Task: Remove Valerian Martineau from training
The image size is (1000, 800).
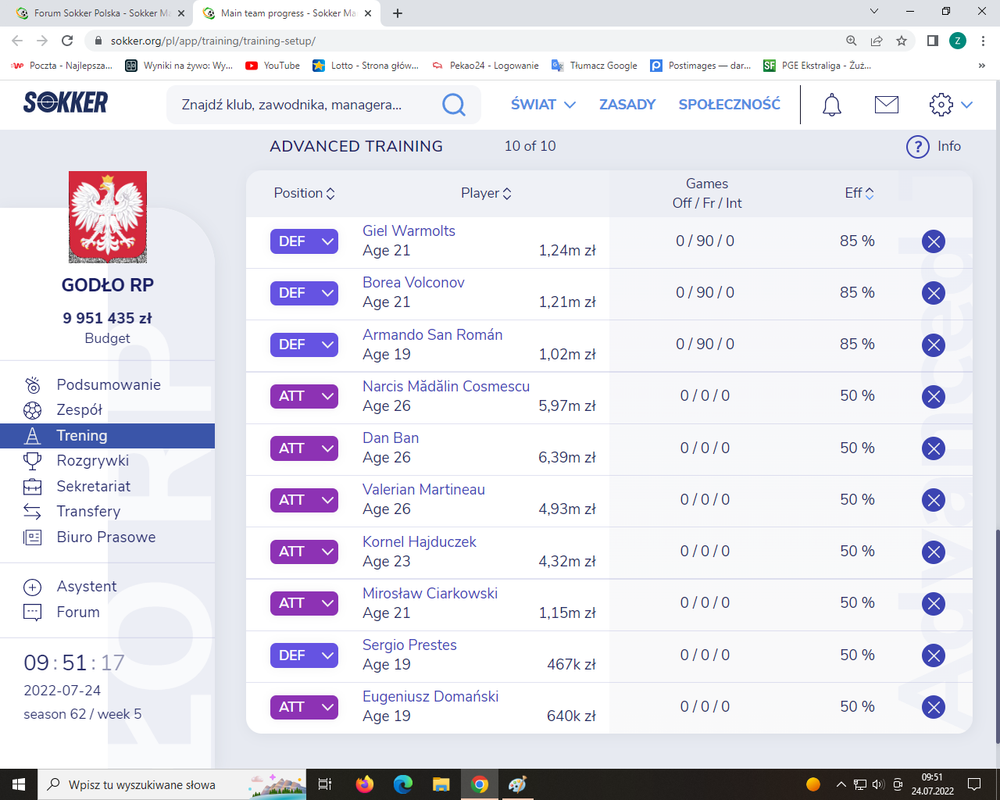Action: tap(933, 500)
